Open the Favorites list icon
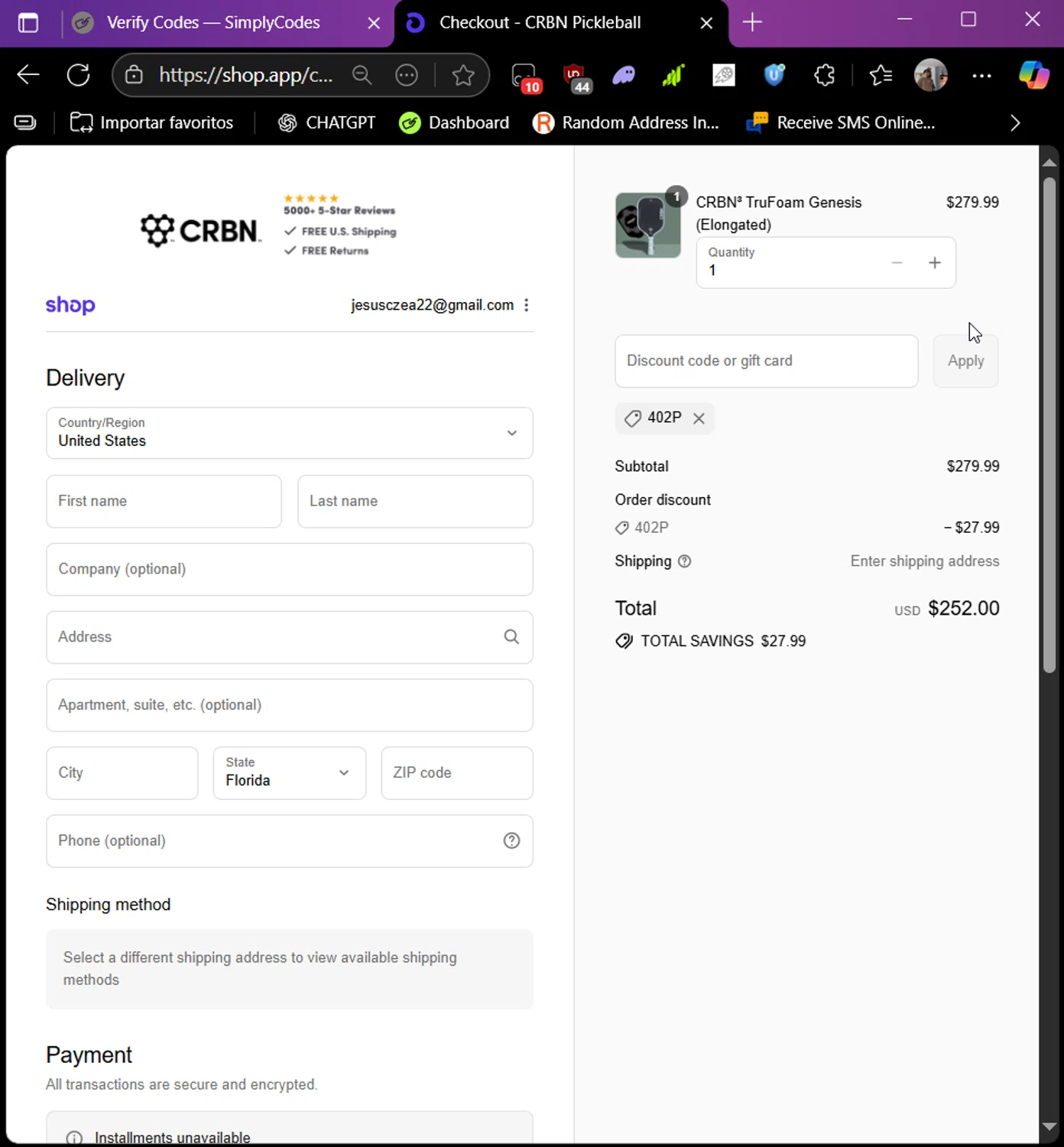The width and height of the screenshot is (1064, 1147). (881, 75)
